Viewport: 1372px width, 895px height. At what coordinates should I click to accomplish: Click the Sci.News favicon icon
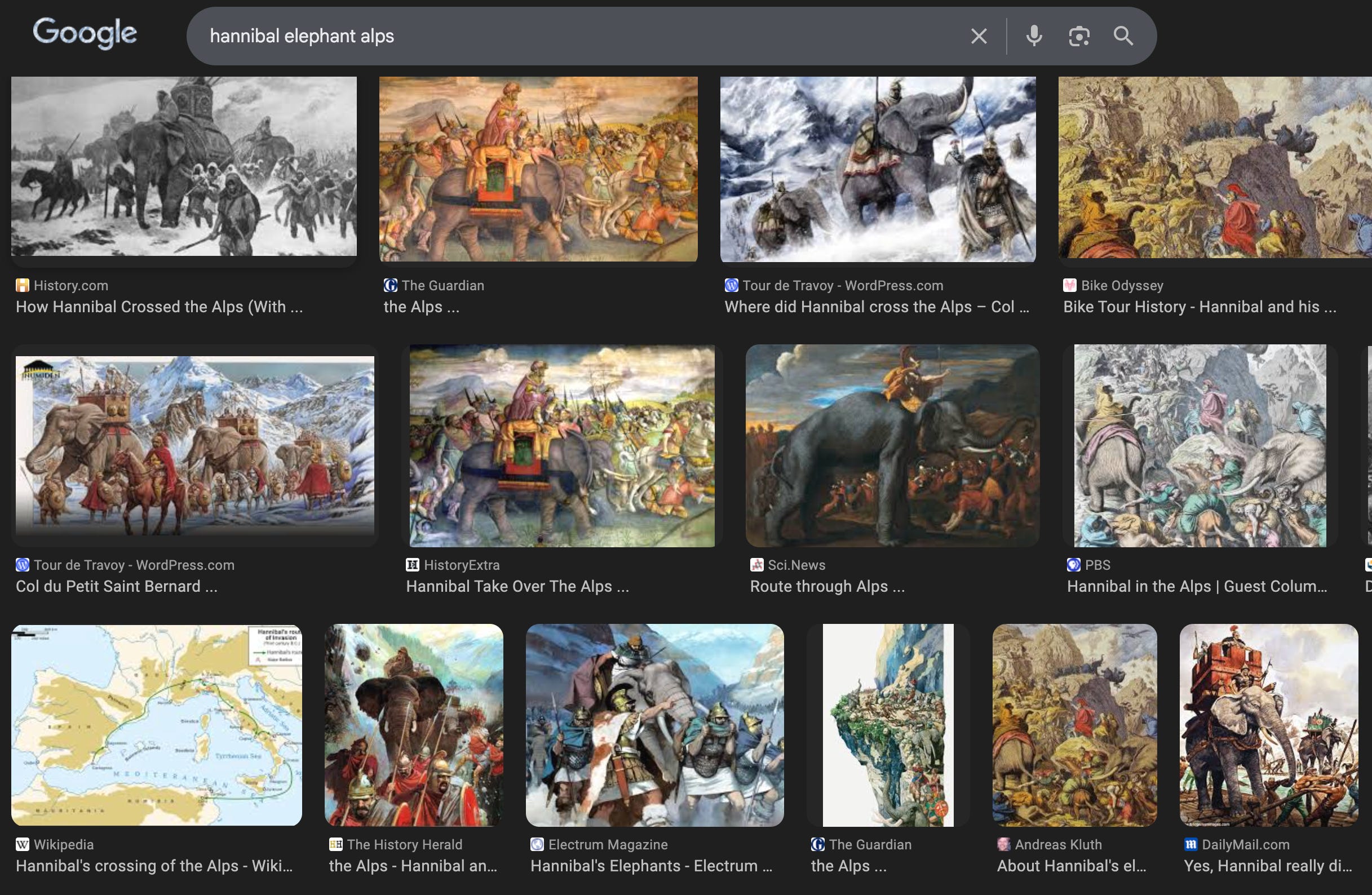tap(756, 565)
